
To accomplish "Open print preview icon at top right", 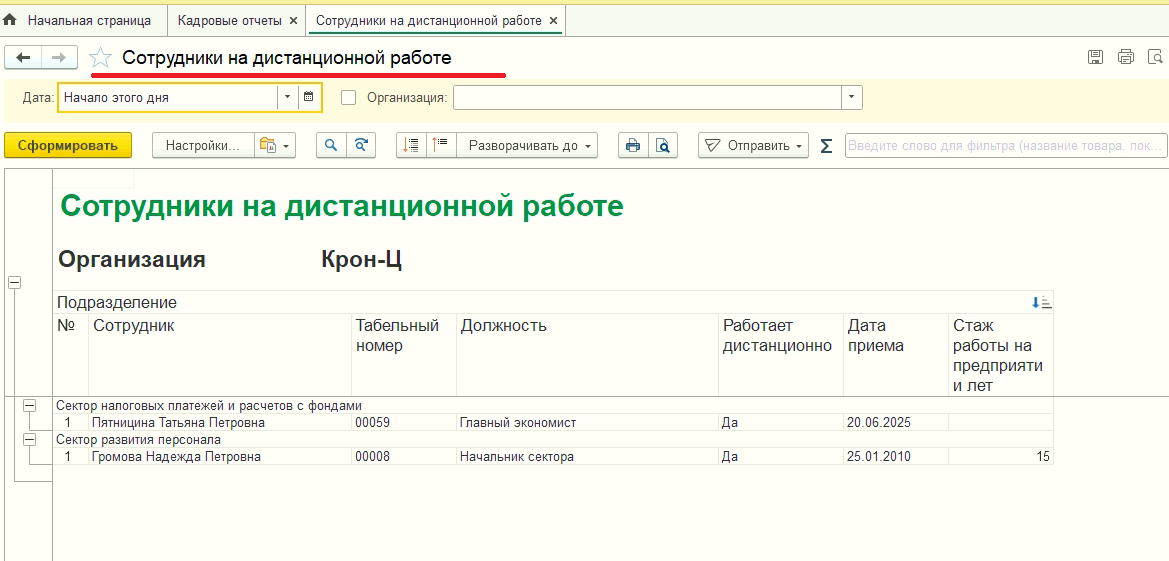I will point(1155,57).
